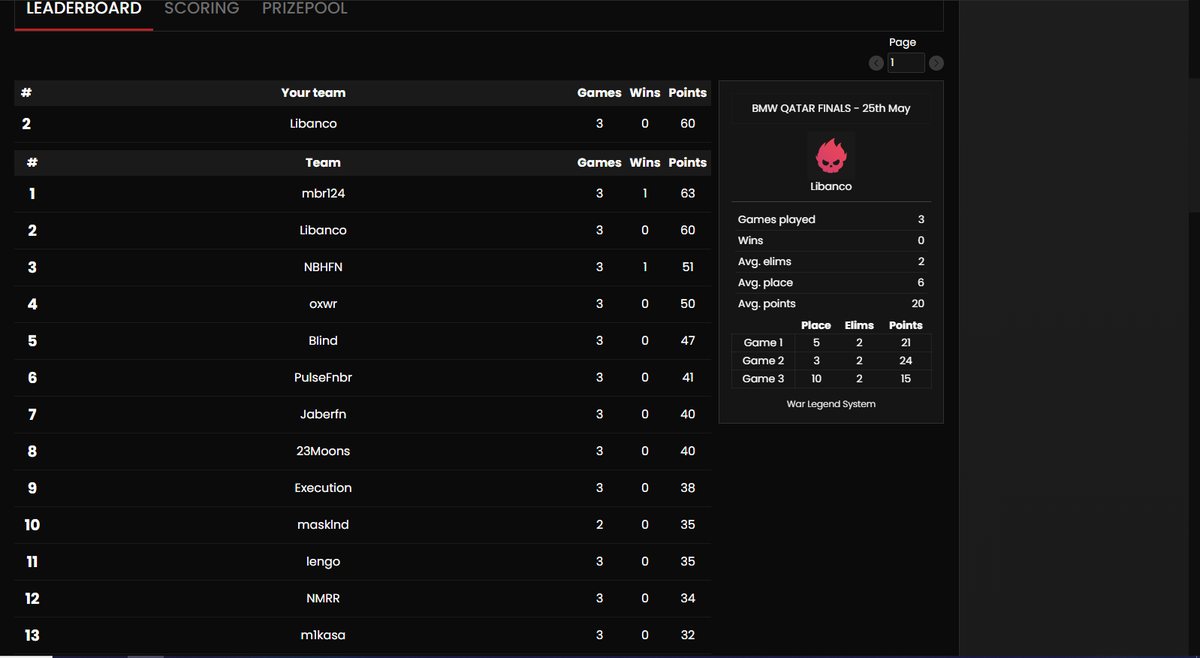This screenshot has width=1200, height=658.
Task: Switch to the Scoring tab
Action: (202, 9)
